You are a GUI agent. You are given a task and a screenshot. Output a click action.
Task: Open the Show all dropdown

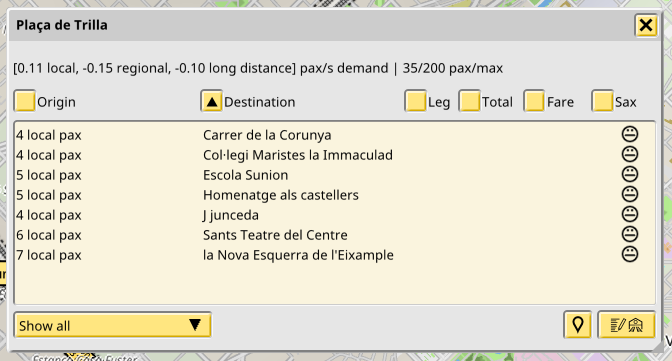(112, 325)
